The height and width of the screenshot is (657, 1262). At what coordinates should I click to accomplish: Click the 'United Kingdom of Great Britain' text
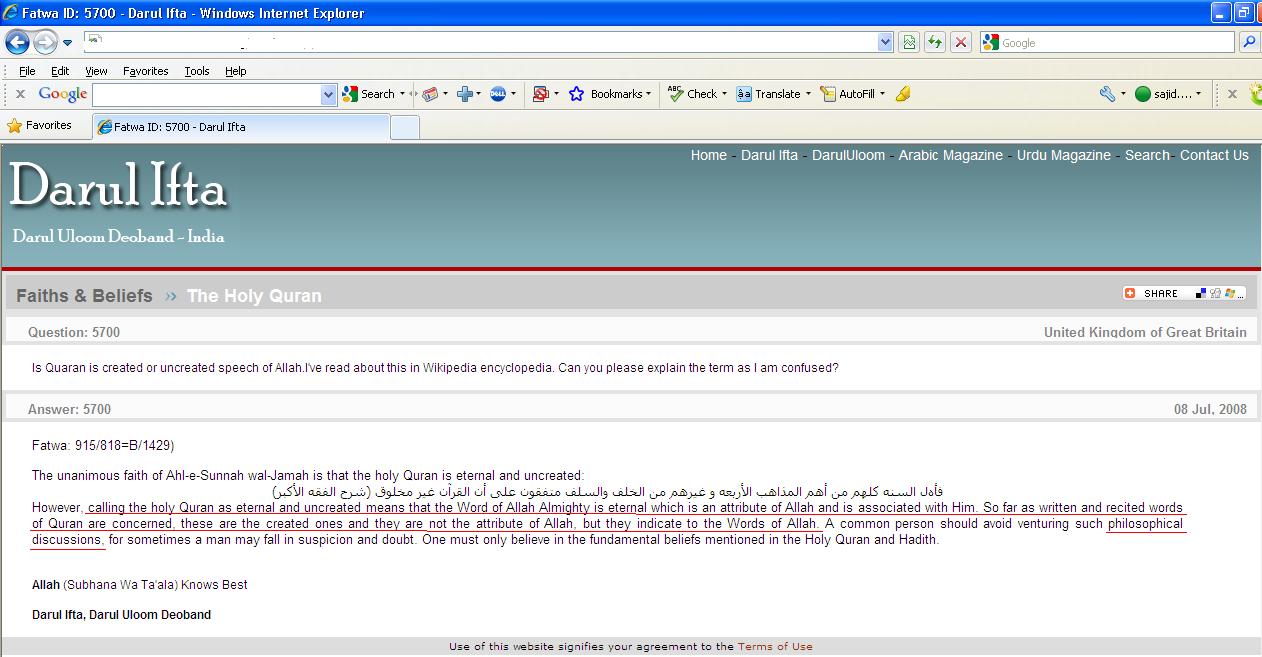tap(1145, 332)
